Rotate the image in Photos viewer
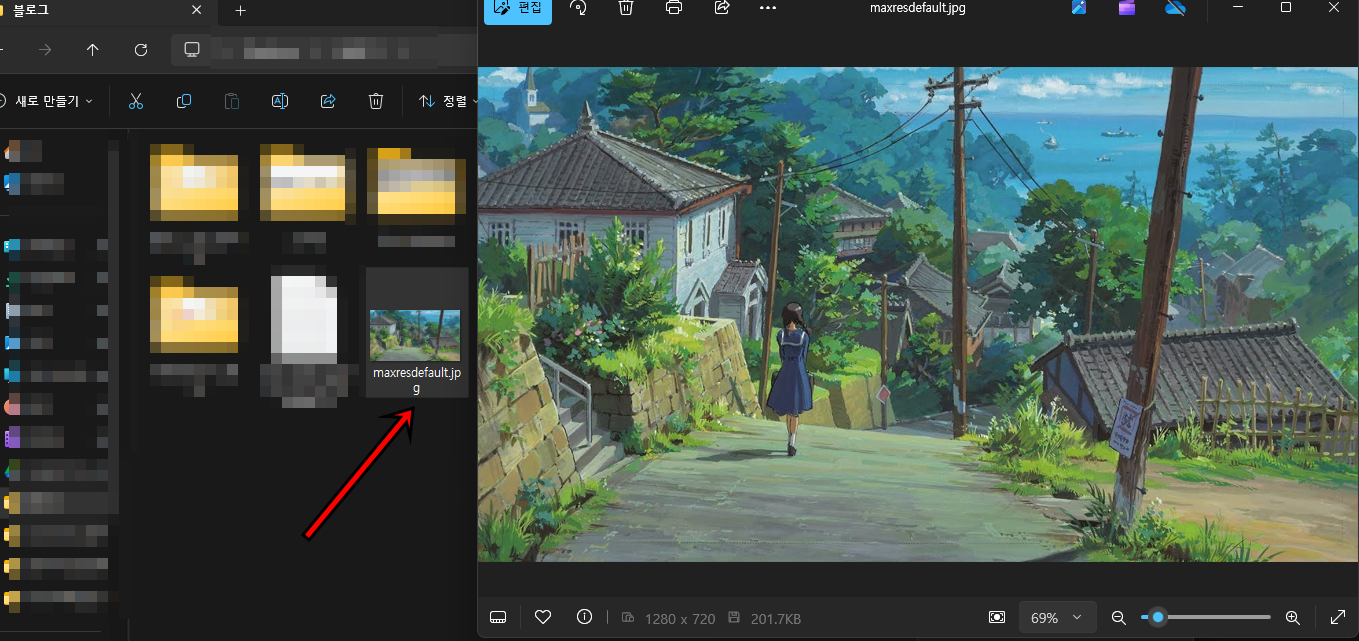Screen dimensions: 1359x641 tap(578, 8)
